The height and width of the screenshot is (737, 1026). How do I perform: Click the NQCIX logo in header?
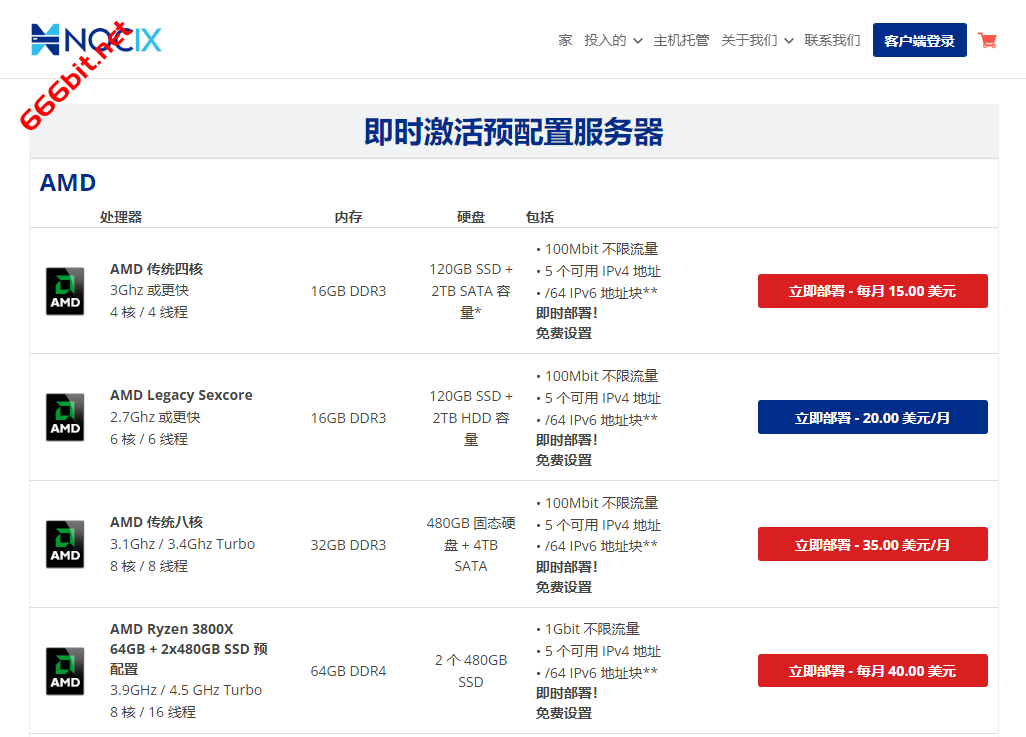96,39
